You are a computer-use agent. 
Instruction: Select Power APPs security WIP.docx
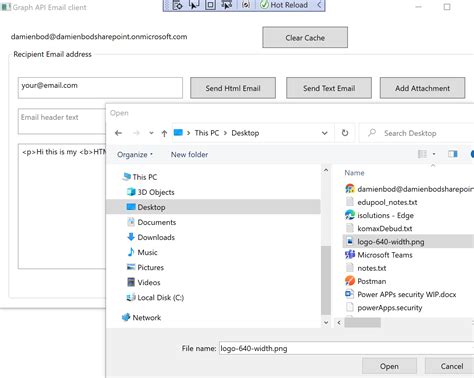point(400,294)
